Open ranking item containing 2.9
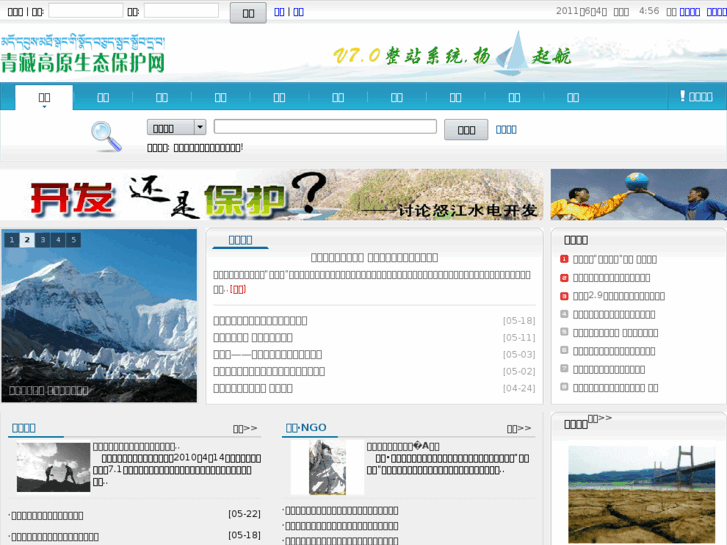The width and height of the screenshot is (727, 545). (x=619, y=296)
